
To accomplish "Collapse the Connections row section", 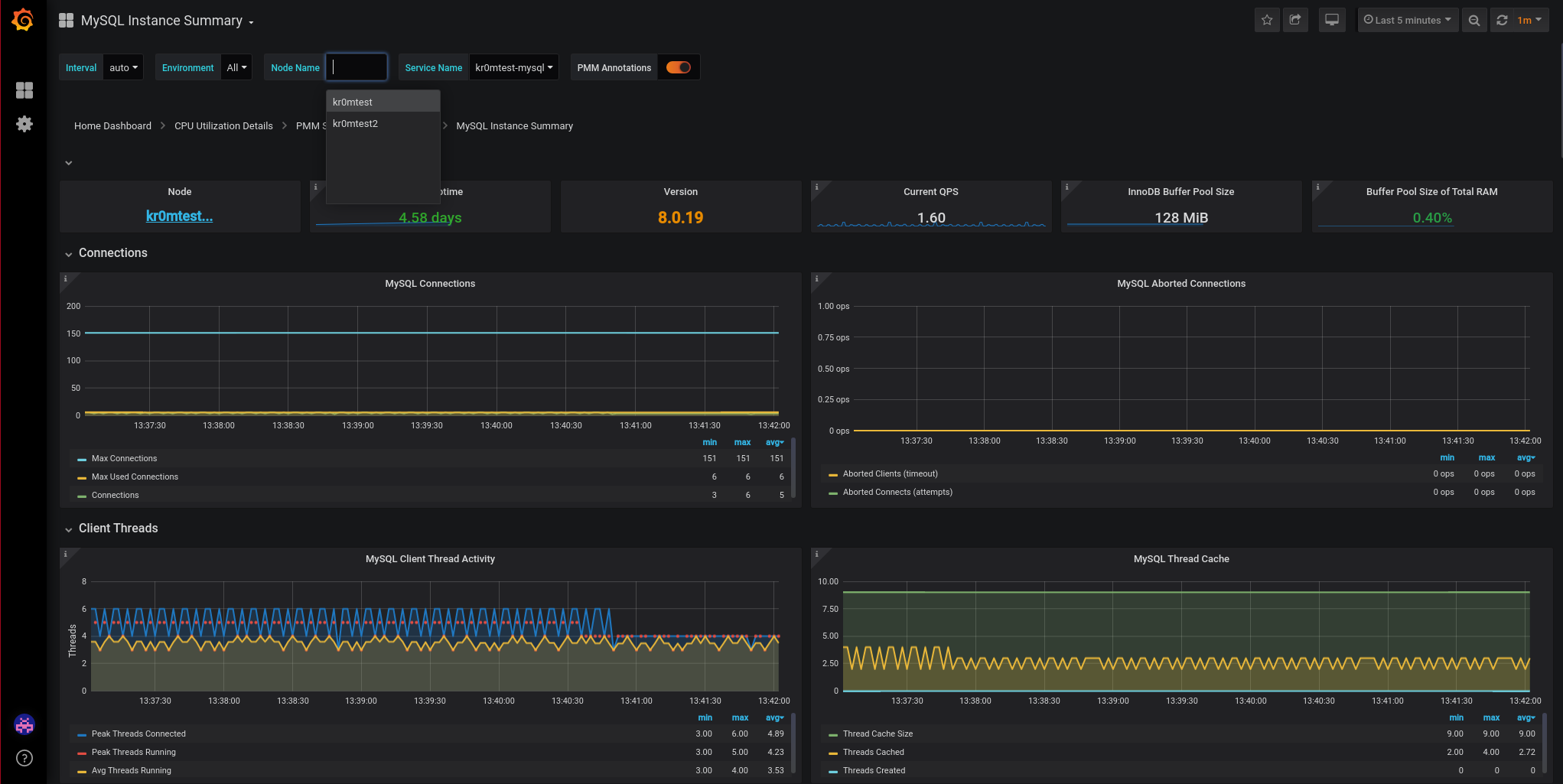I will [112, 253].
